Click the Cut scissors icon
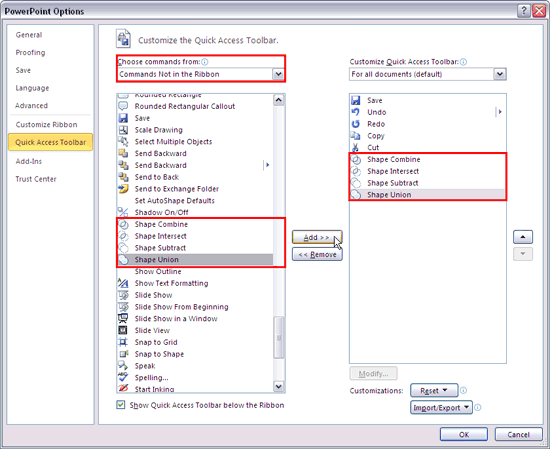550x449 pixels. 356,147
